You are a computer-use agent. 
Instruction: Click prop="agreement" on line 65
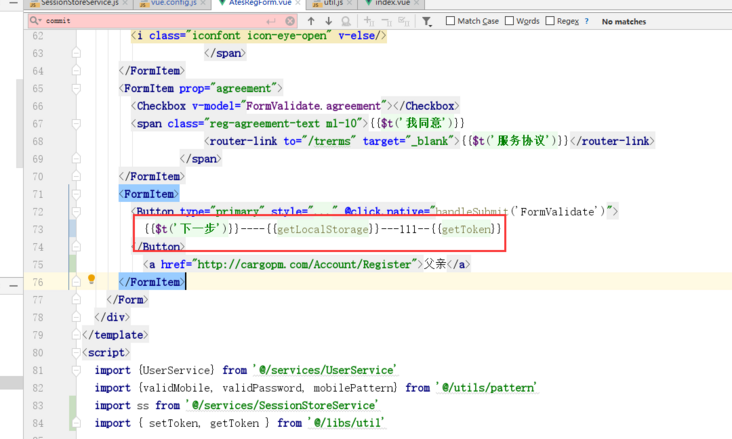(228, 88)
